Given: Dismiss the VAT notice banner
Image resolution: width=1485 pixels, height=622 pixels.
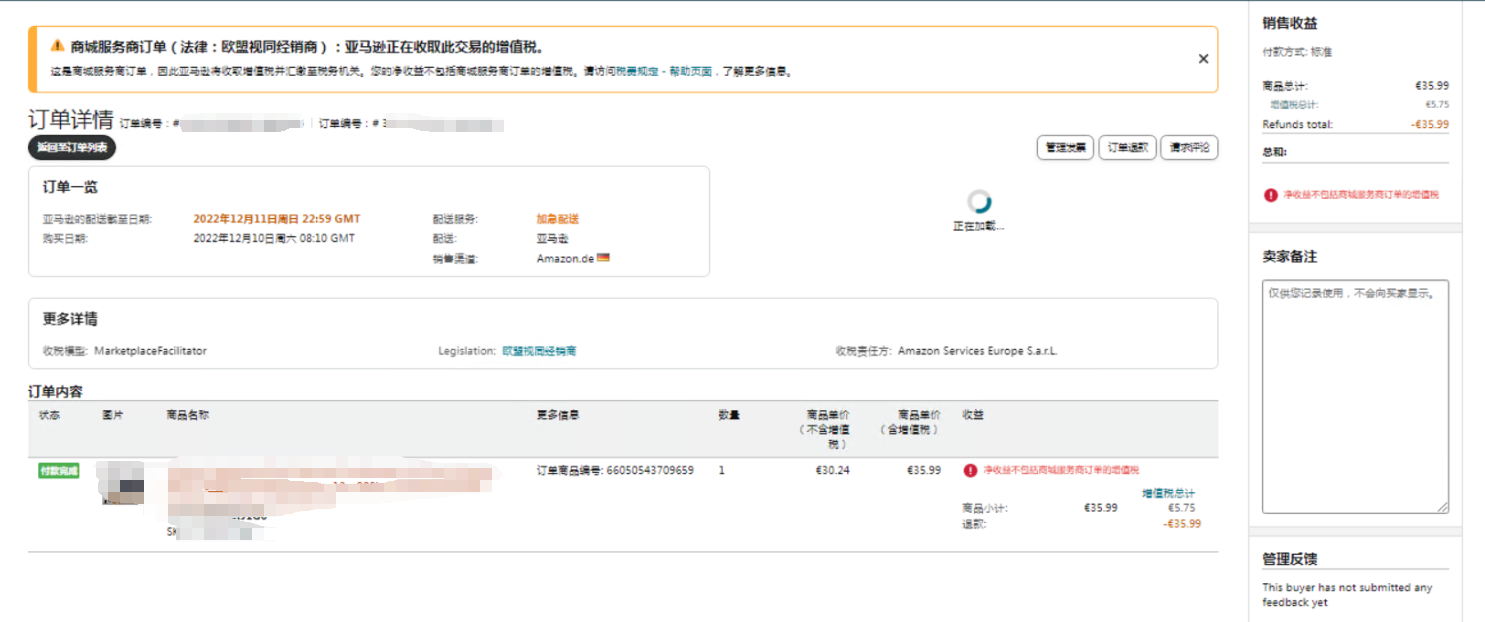Looking at the screenshot, I should coord(1203,59).
